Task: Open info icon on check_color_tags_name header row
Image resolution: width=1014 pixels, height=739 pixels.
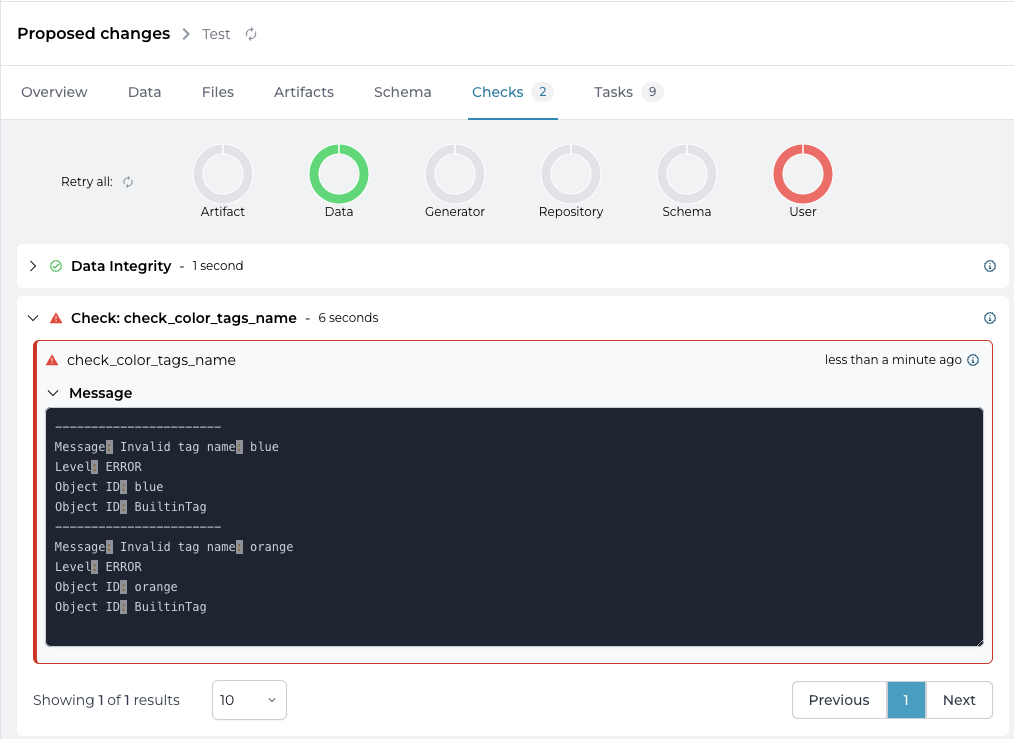Action: pyautogui.click(x=990, y=318)
